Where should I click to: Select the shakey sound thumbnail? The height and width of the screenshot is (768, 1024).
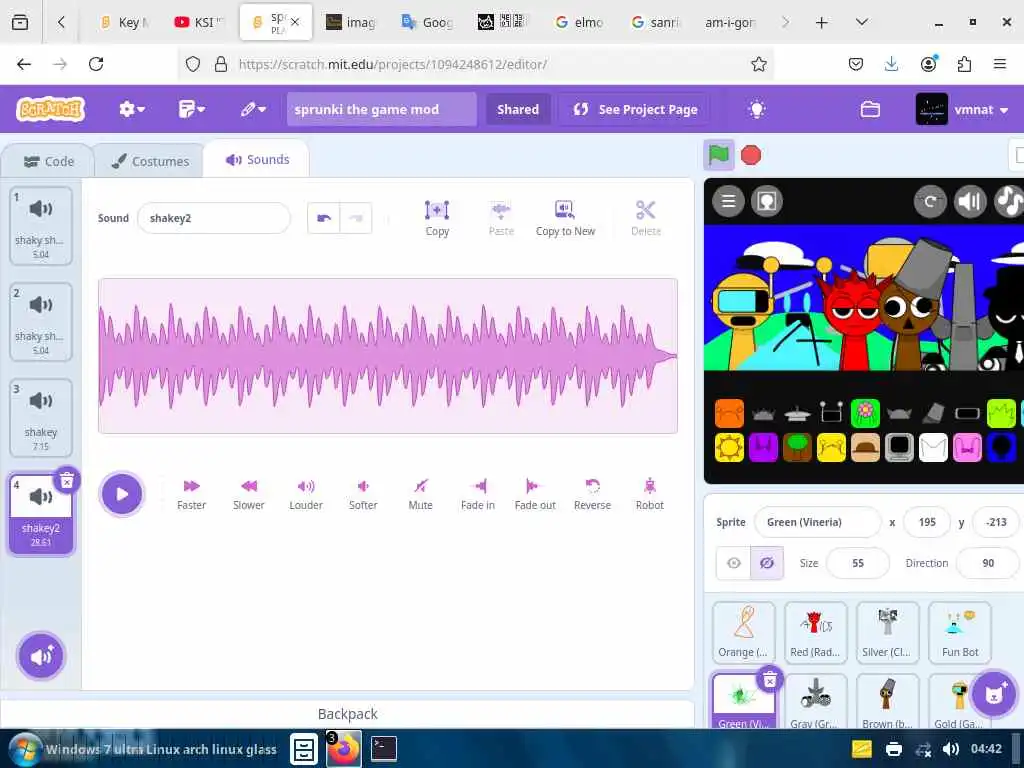(x=40, y=418)
